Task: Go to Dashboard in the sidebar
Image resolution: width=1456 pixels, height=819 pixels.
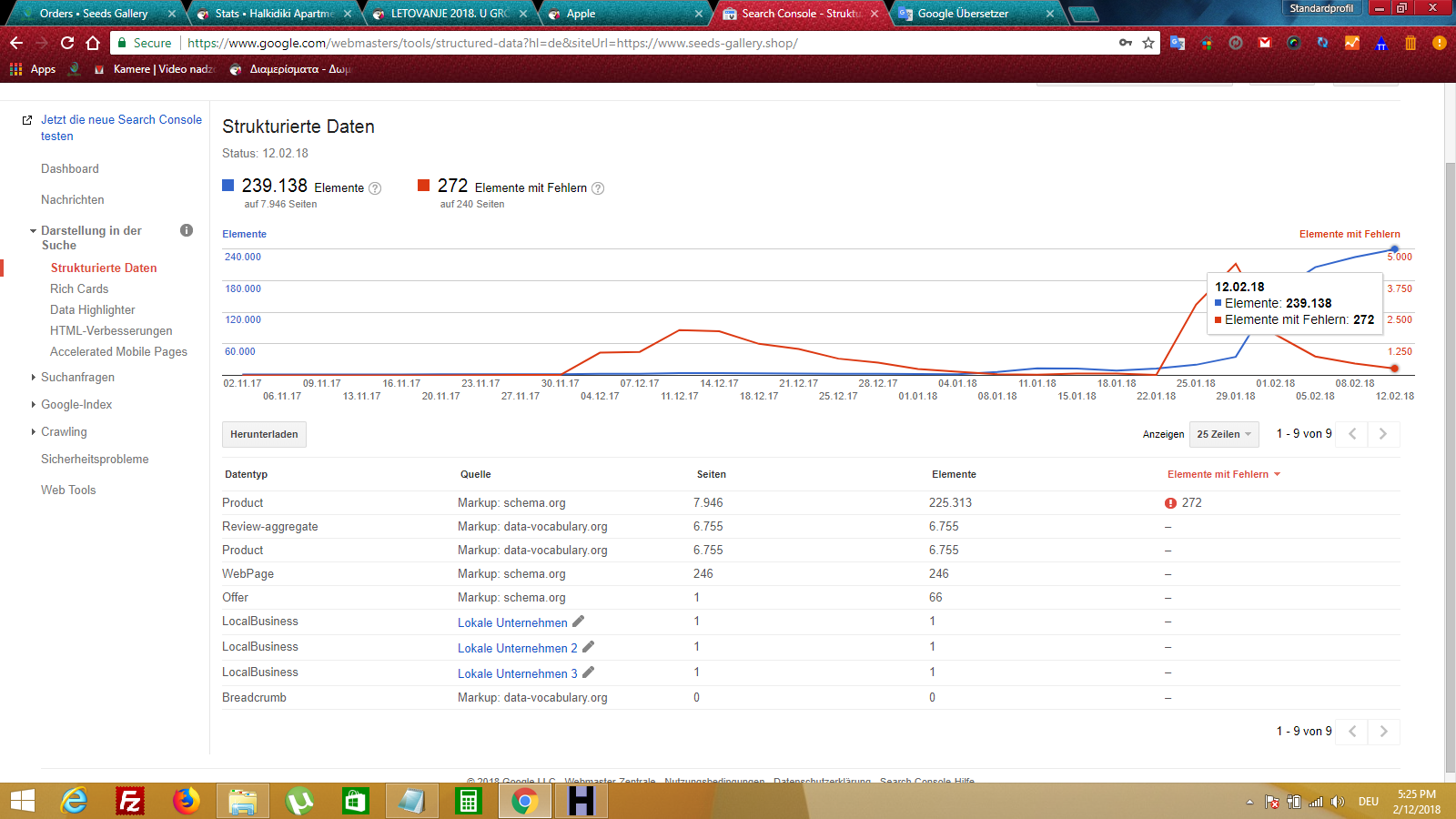Action: 70,168
